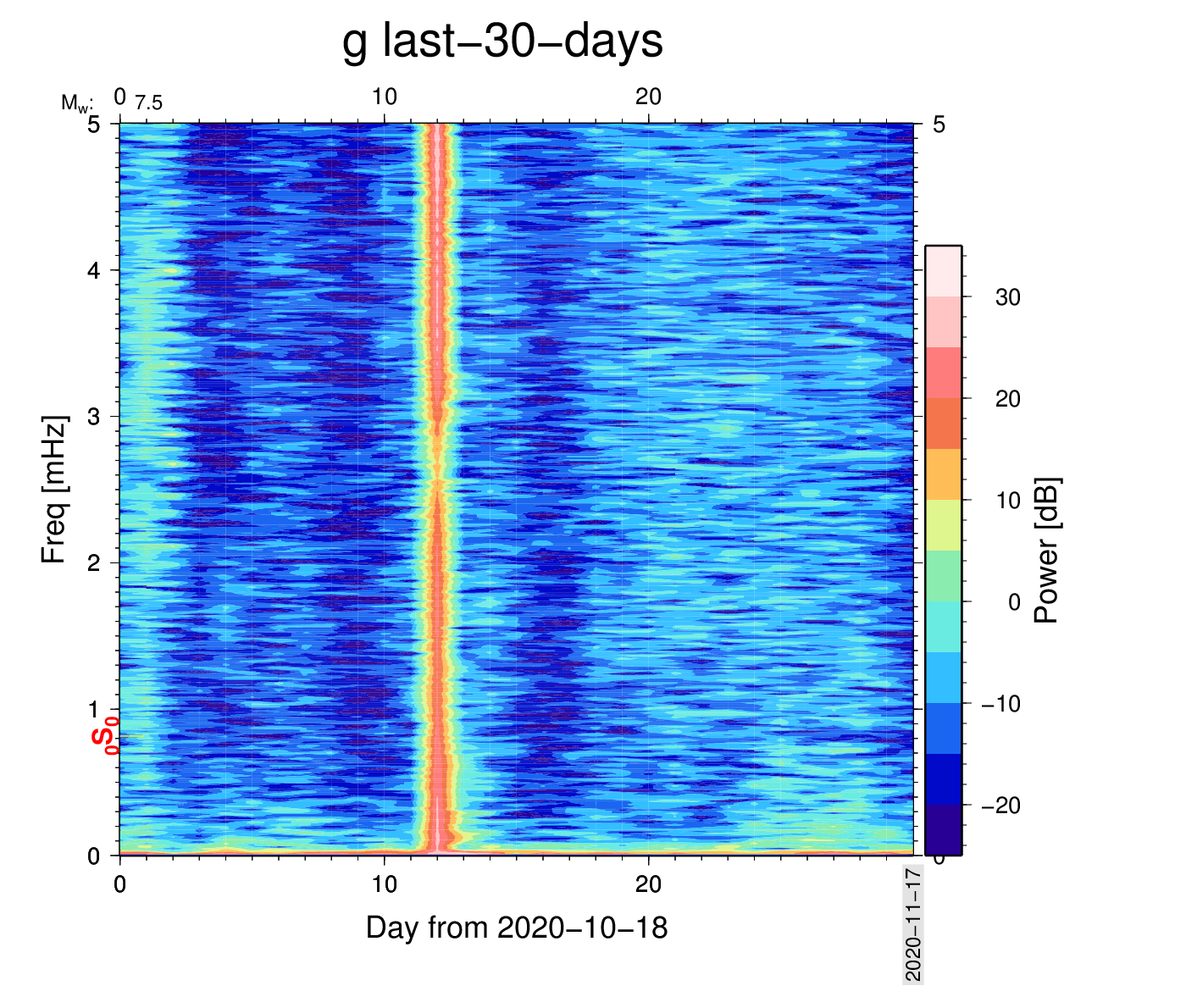
Task: Click the 'Freq [mHz]' axis label
Action: click(53, 490)
